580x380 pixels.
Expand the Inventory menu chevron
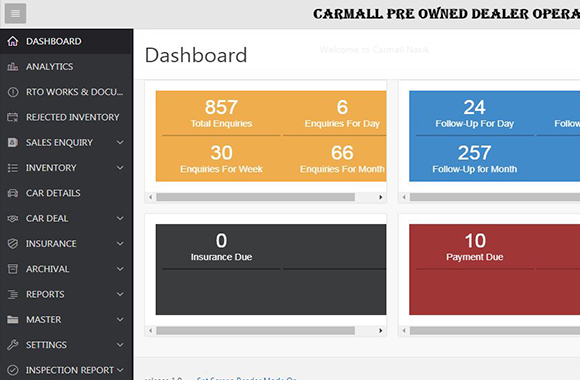pos(120,168)
